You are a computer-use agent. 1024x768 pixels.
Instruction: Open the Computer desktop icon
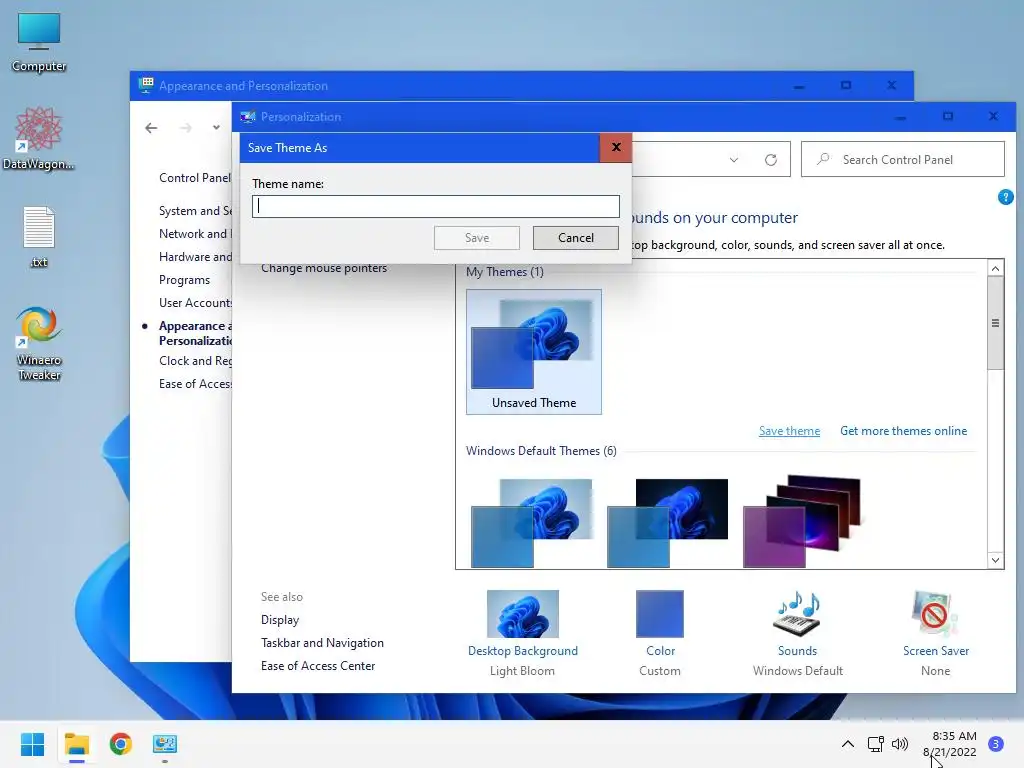[x=39, y=42]
